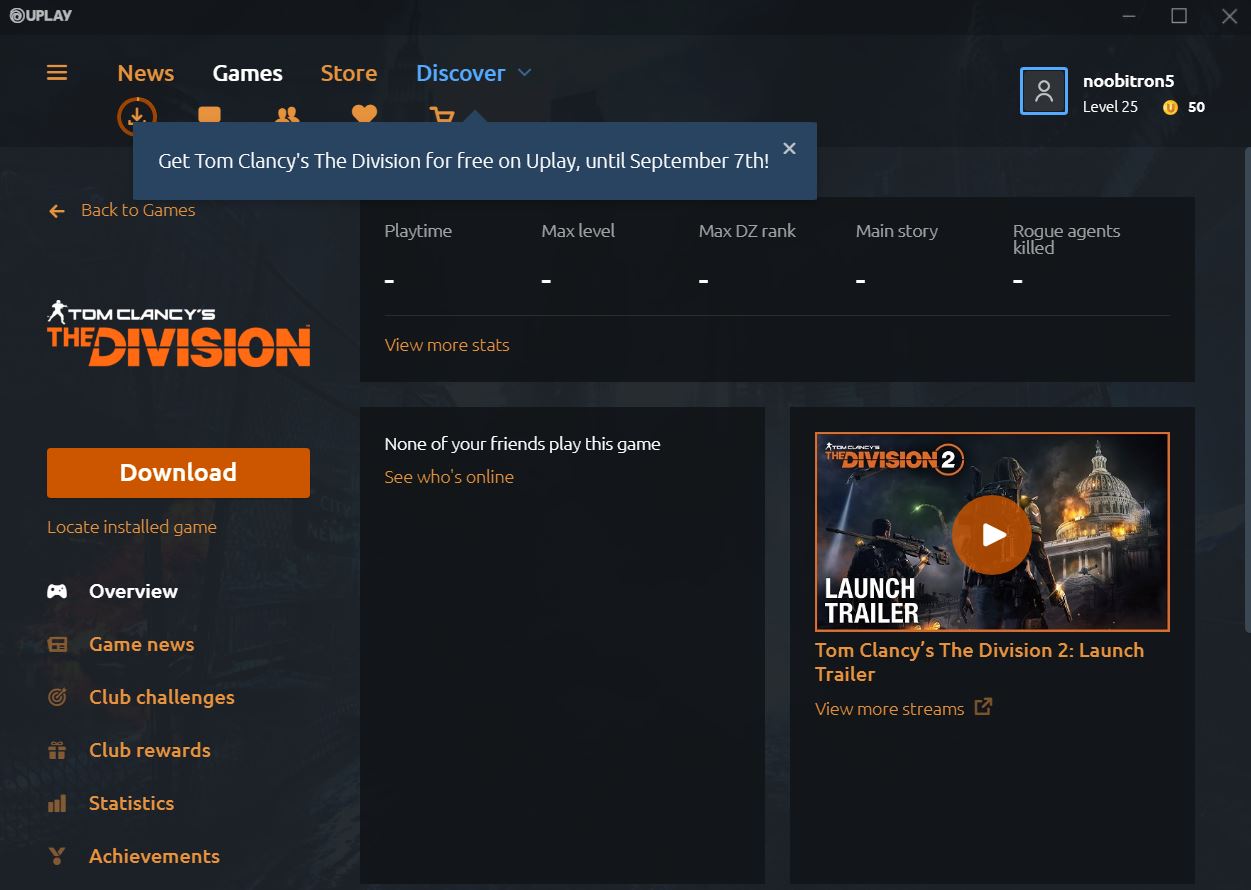Open Statistics in the sidebar
This screenshot has width=1251, height=890.
[131, 803]
